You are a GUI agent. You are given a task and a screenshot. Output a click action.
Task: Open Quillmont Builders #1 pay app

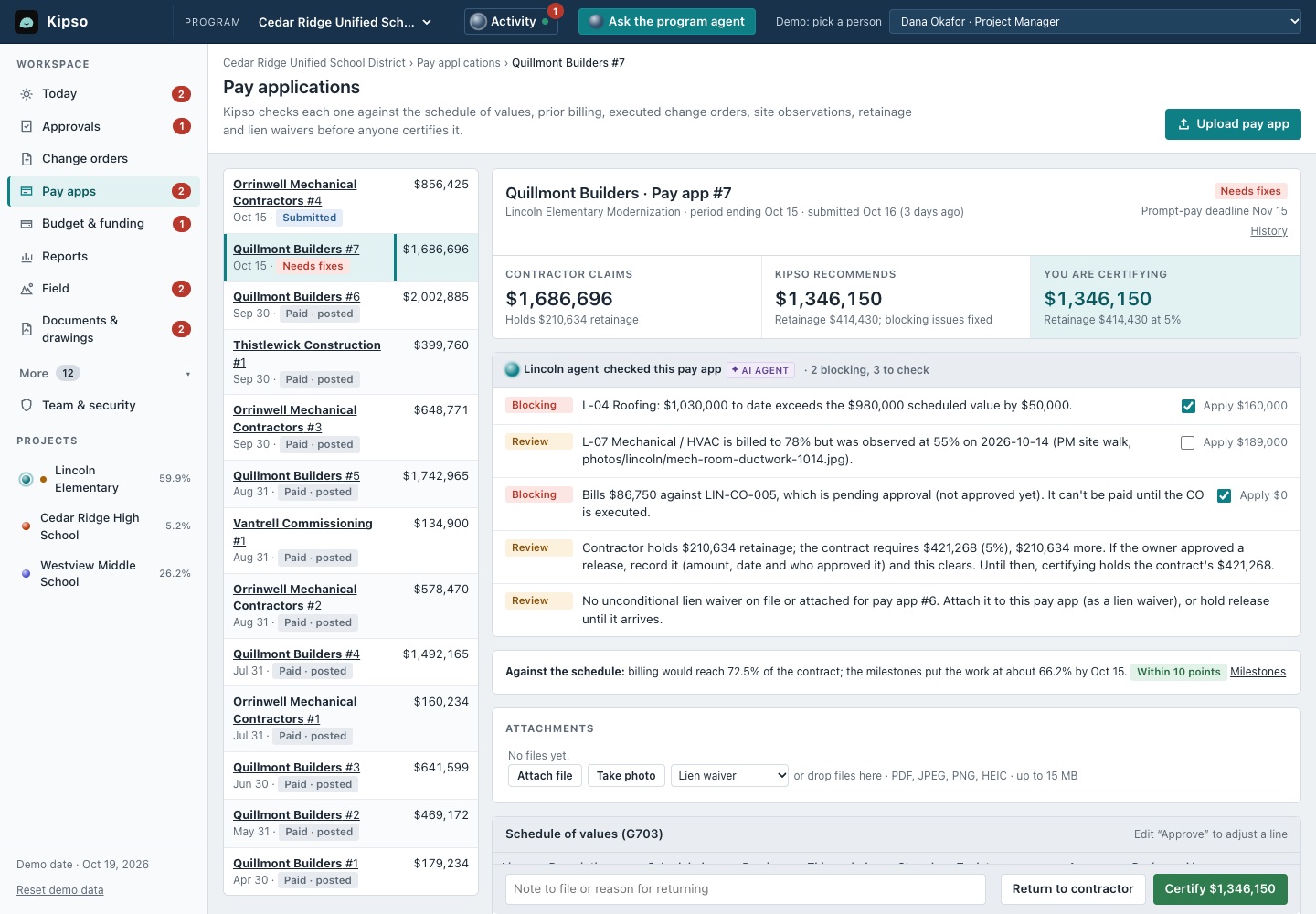click(295, 864)
